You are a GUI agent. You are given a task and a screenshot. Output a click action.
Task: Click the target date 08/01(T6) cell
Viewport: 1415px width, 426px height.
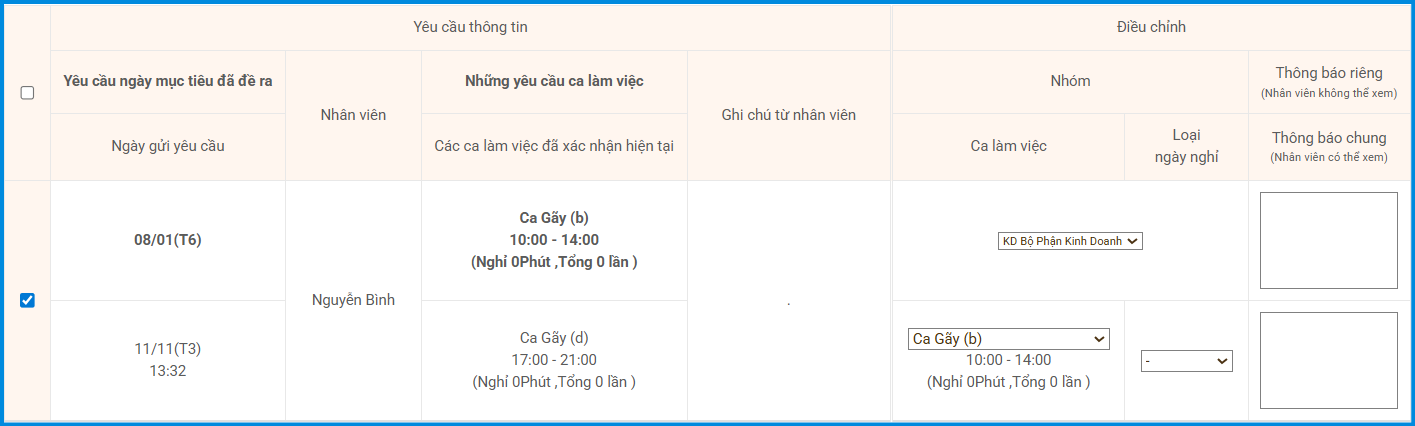tap(168, 240)
